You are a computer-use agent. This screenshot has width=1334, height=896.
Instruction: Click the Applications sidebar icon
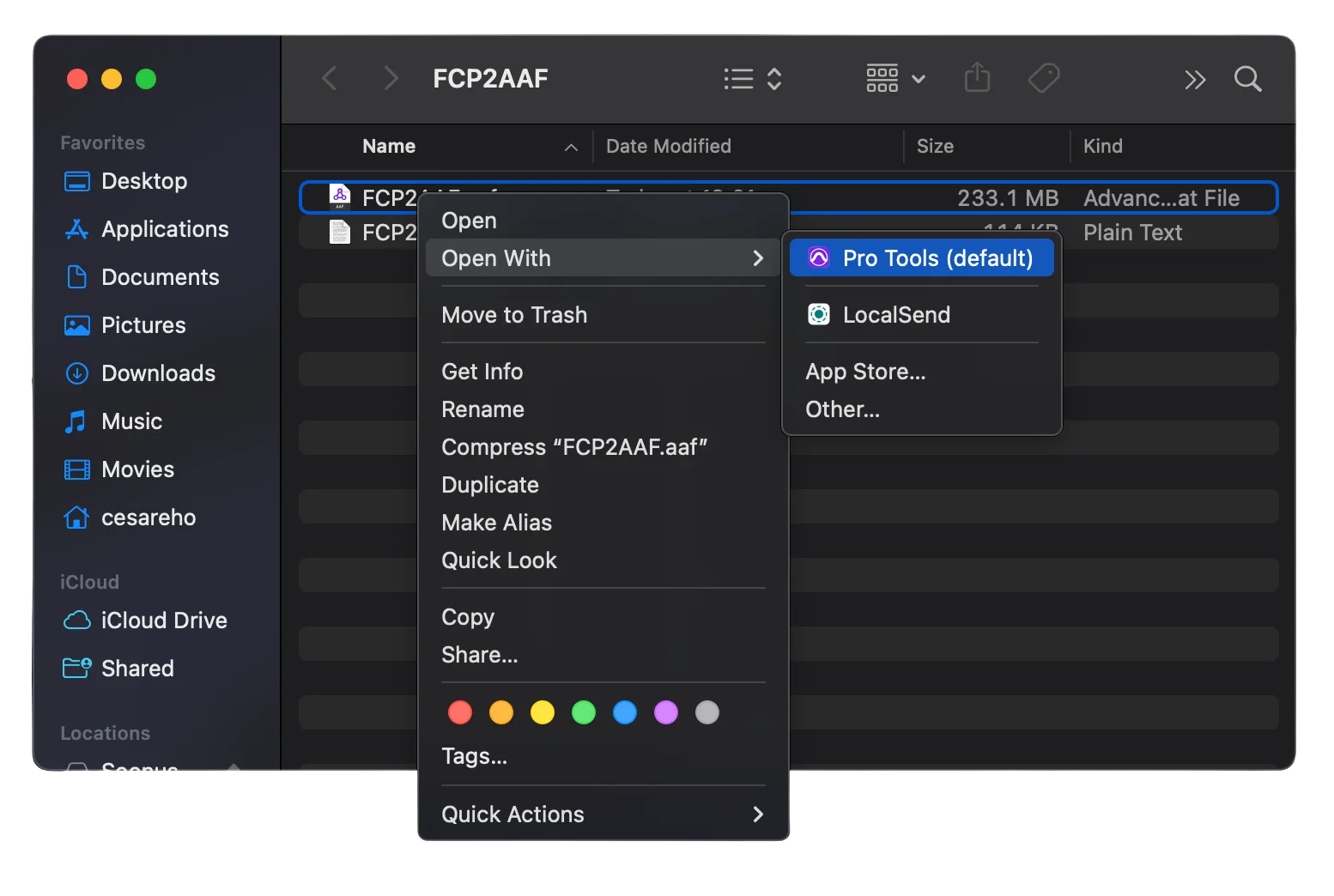(77, 229)
